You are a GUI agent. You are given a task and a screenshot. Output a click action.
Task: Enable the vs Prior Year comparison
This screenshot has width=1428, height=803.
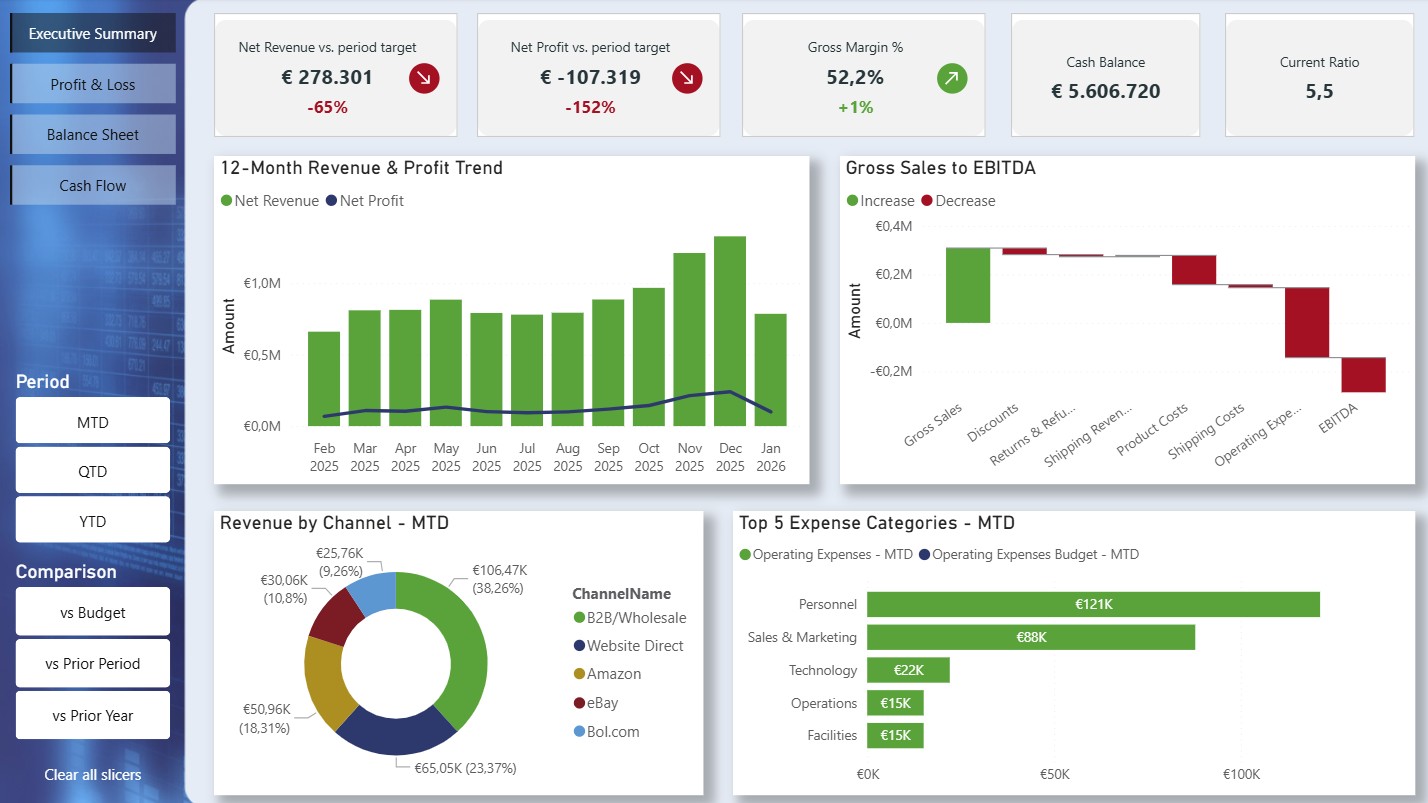tap(92, 715)
